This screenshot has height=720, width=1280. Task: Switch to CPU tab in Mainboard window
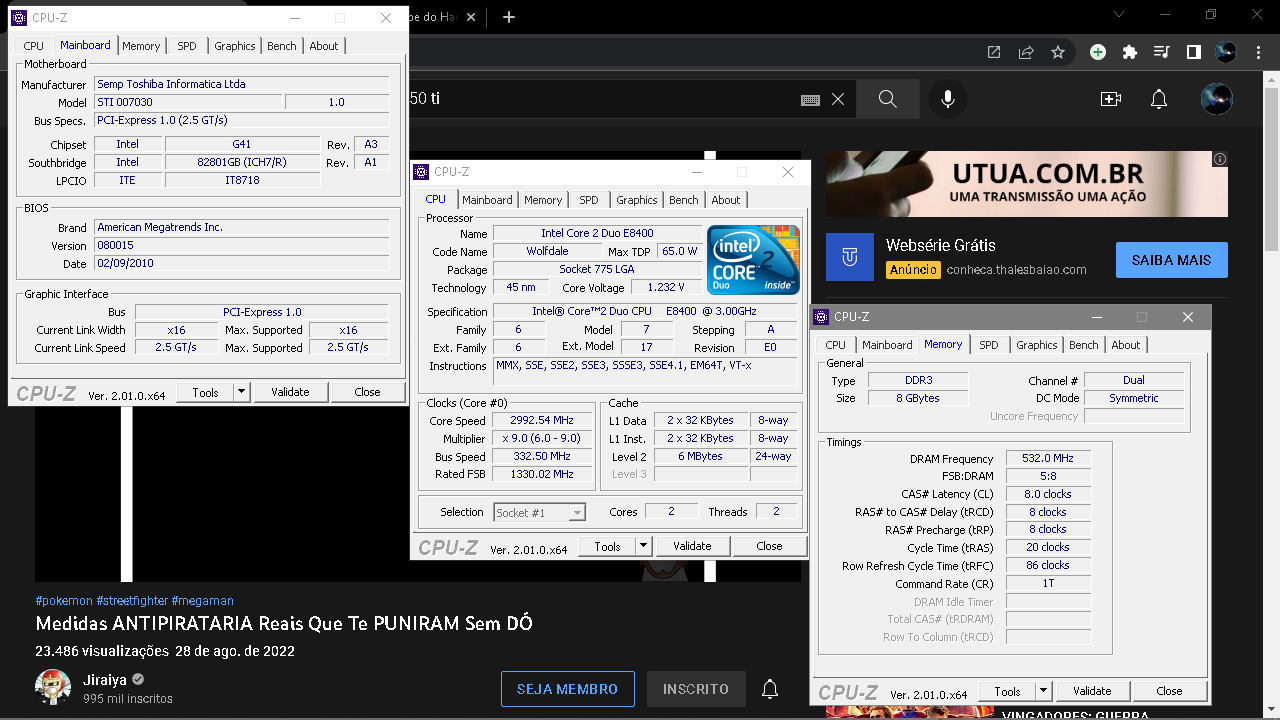click(34, 46)
